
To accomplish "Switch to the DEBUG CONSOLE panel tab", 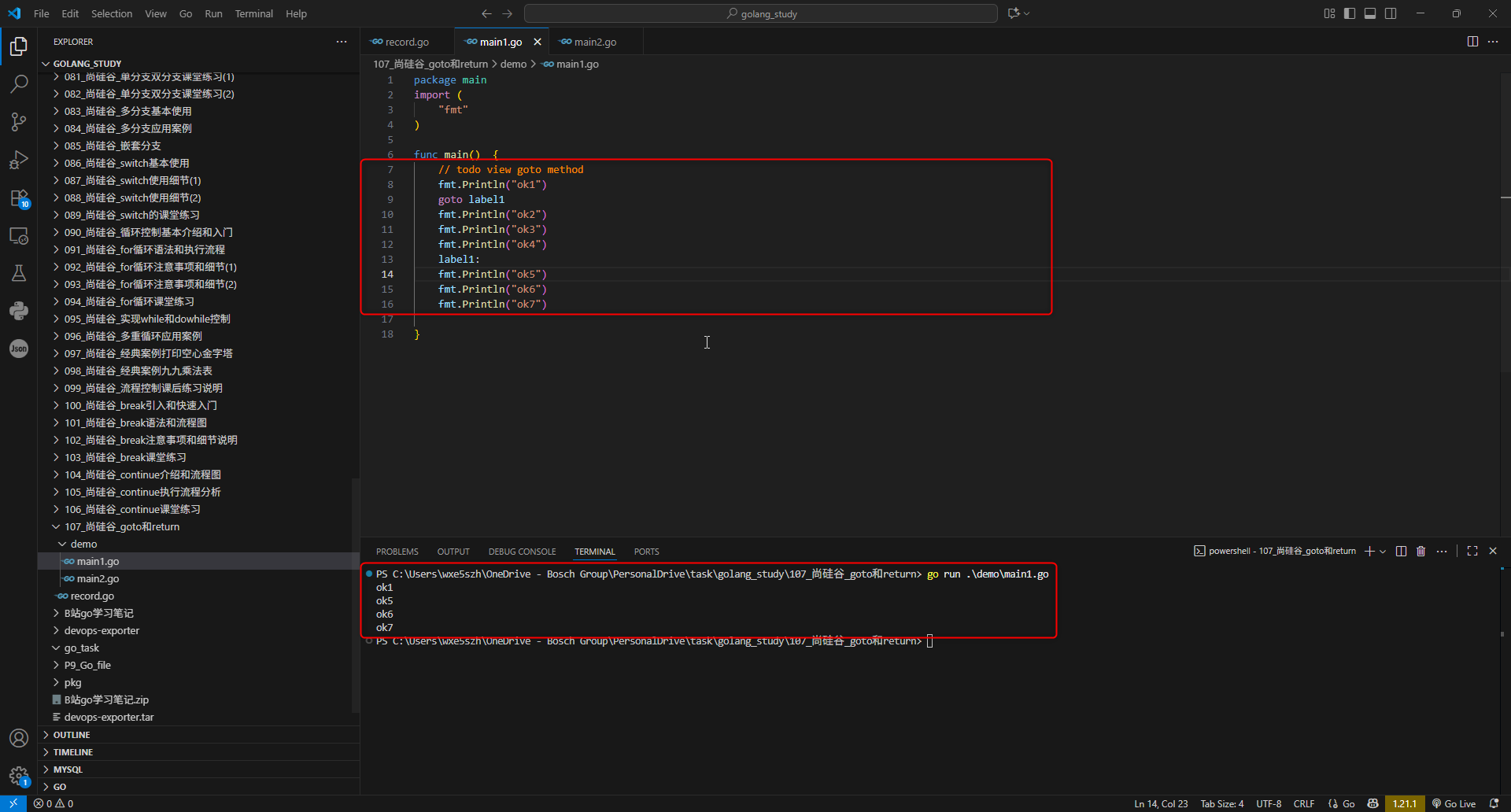I will click(522, 552).
